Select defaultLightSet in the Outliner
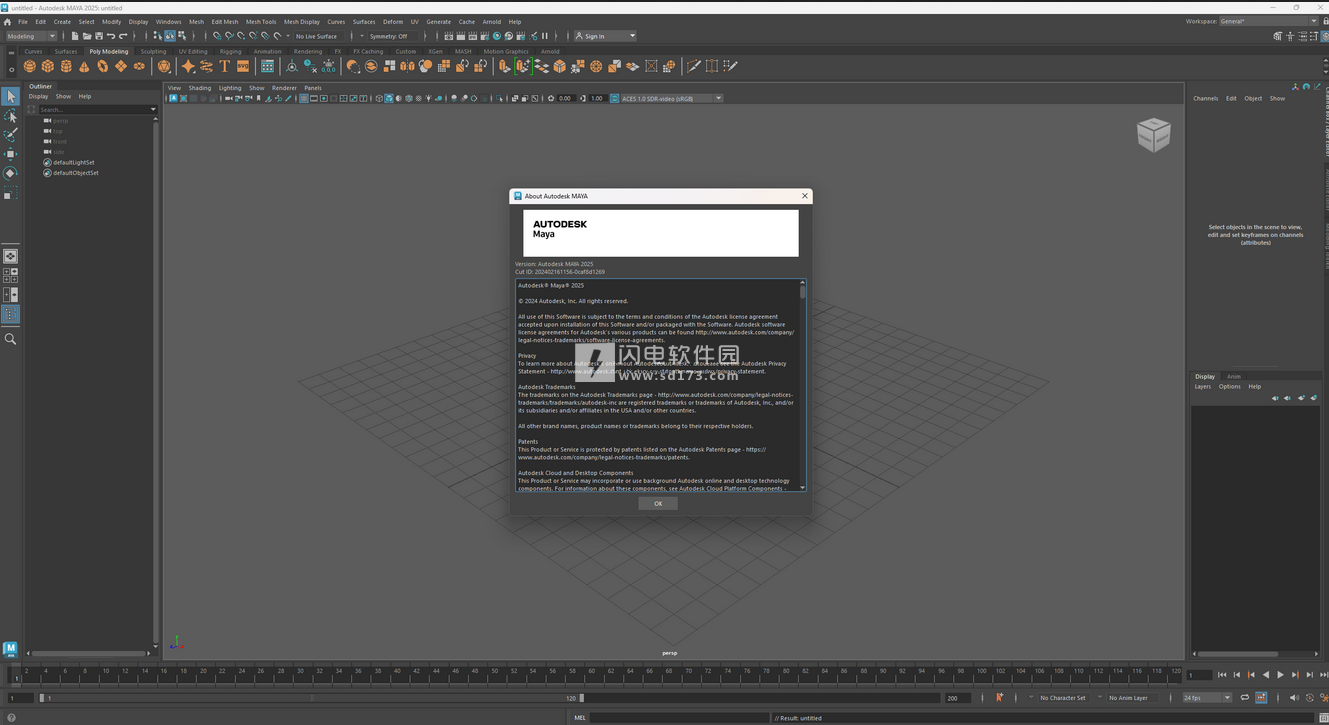The height and width of the screenshot is (725, 1329). click(x=74, y=162)
